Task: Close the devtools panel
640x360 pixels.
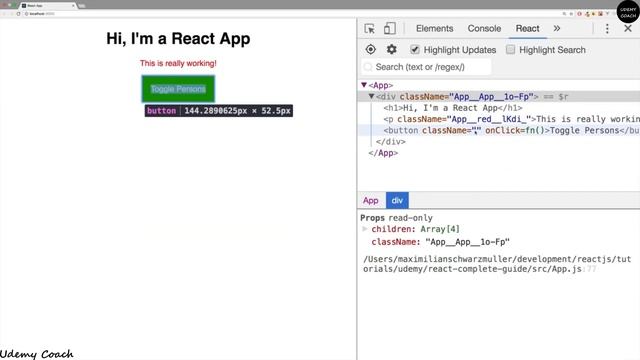Action: [628, 29]
